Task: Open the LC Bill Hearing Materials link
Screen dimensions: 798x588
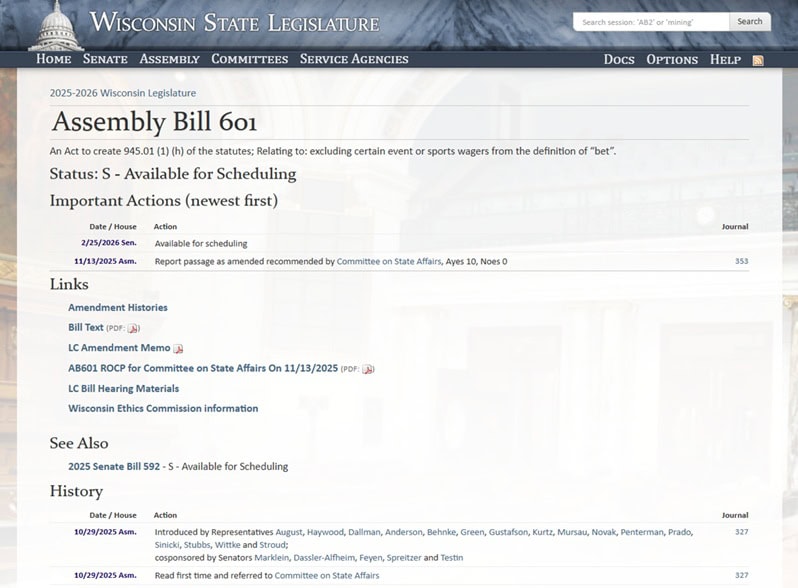Action: (x=124, y=388)
